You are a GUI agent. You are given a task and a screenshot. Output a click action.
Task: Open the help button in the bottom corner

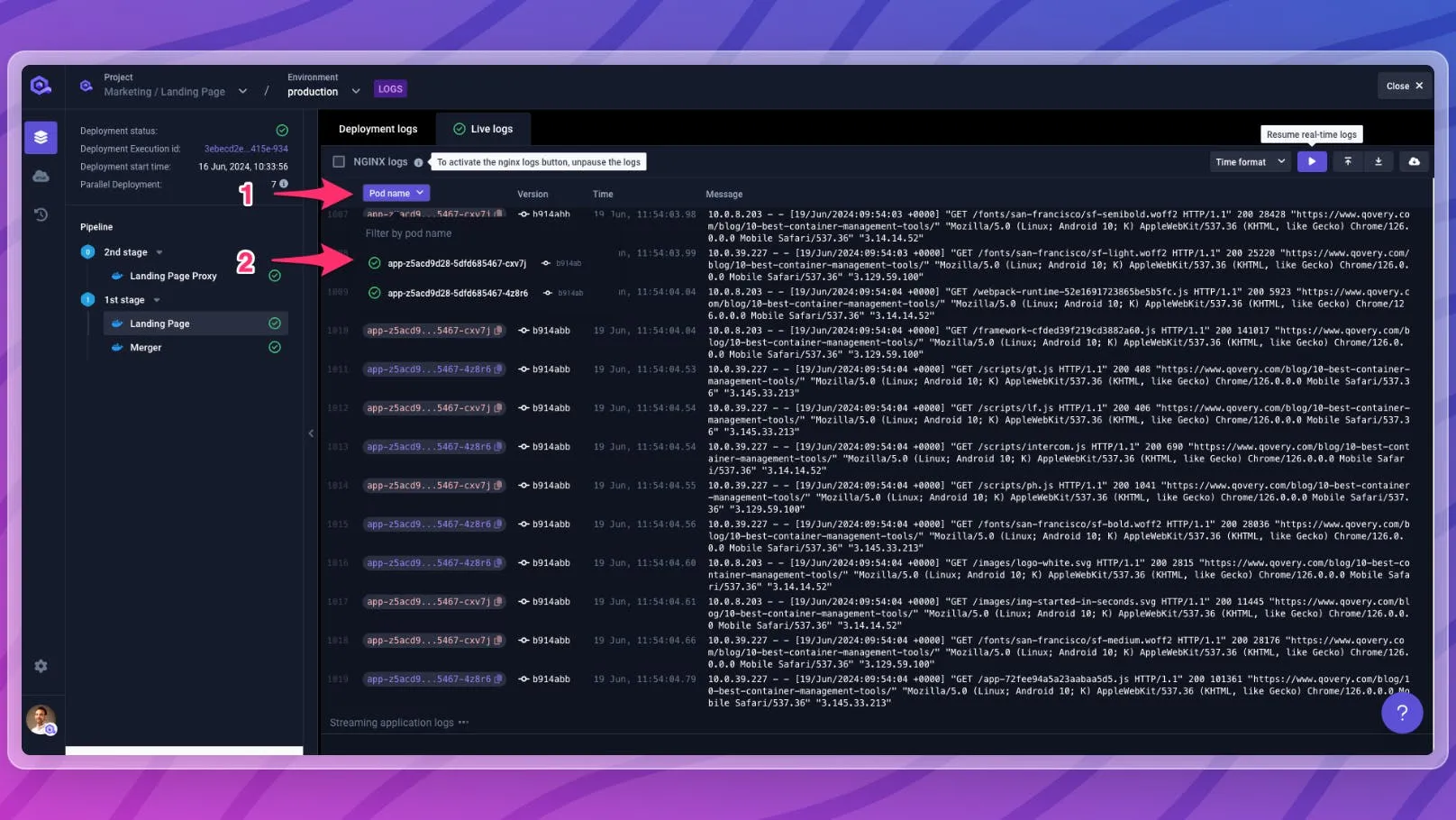(1402, 713)
